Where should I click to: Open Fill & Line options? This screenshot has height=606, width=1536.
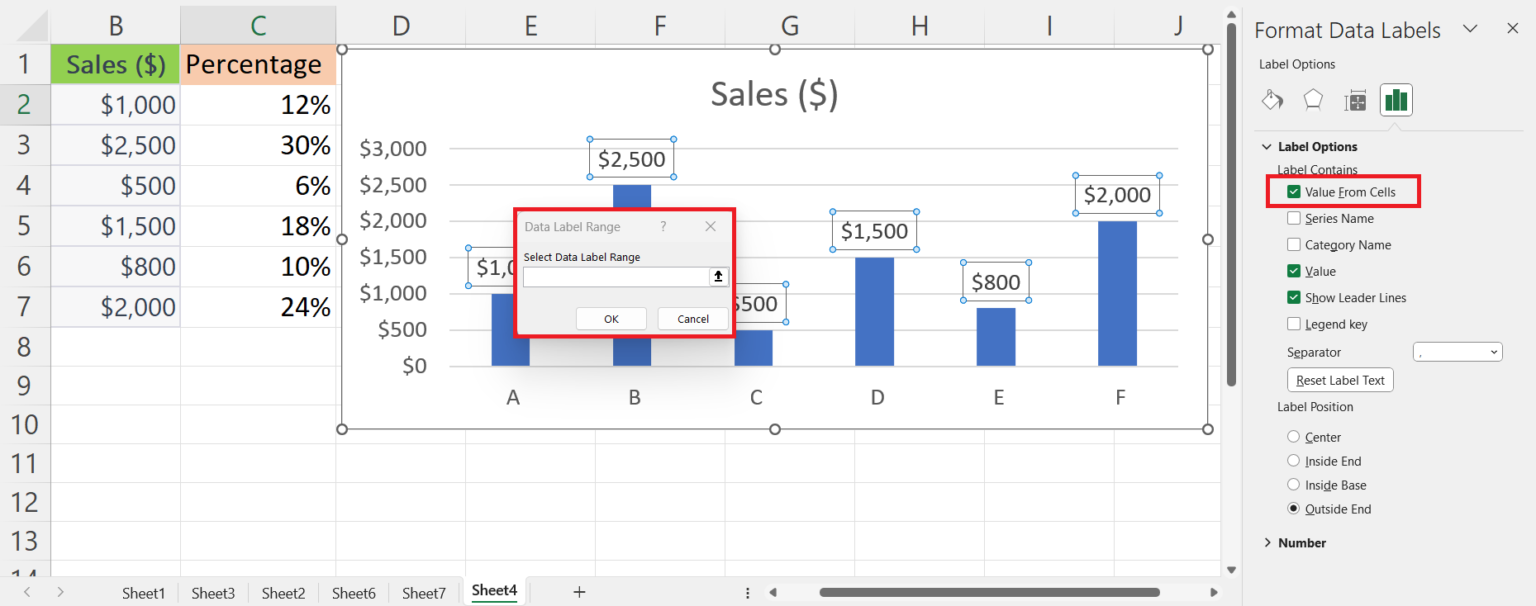(x=1272, y=100)
